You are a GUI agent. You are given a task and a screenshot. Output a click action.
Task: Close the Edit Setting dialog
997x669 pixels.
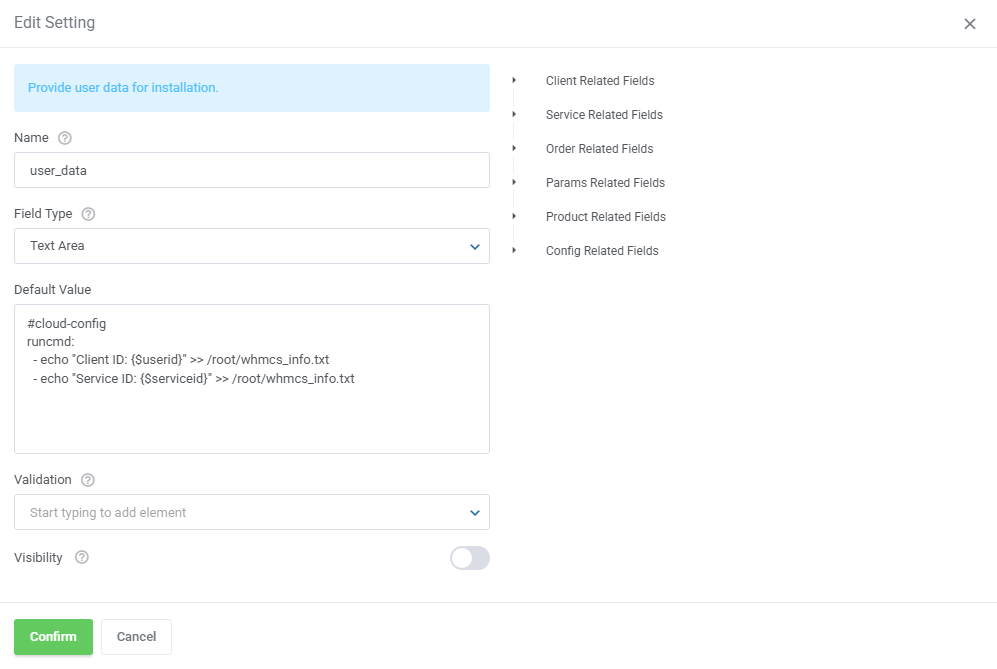[969, 24]
